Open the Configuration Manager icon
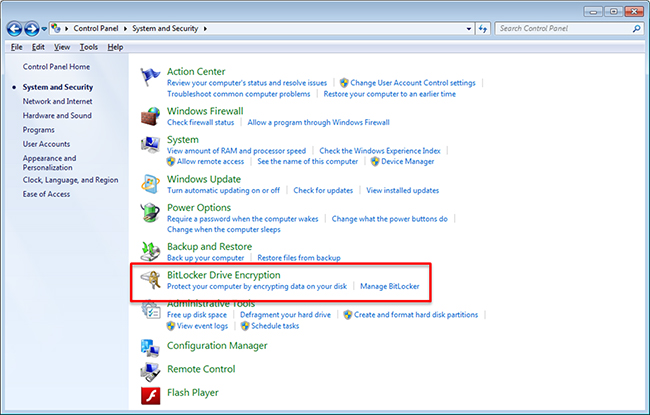This screenshot has width=650, height=415. coord(150,348)
